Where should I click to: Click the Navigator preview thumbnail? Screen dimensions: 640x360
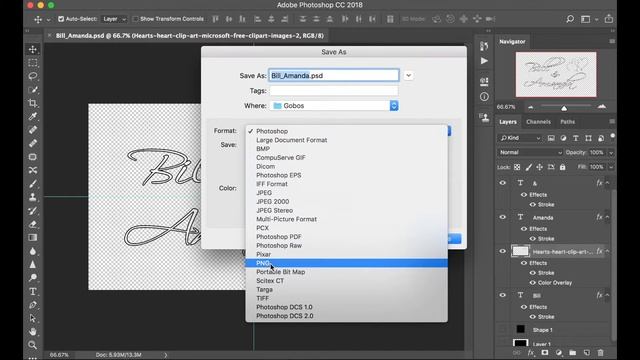pos(556,74)
